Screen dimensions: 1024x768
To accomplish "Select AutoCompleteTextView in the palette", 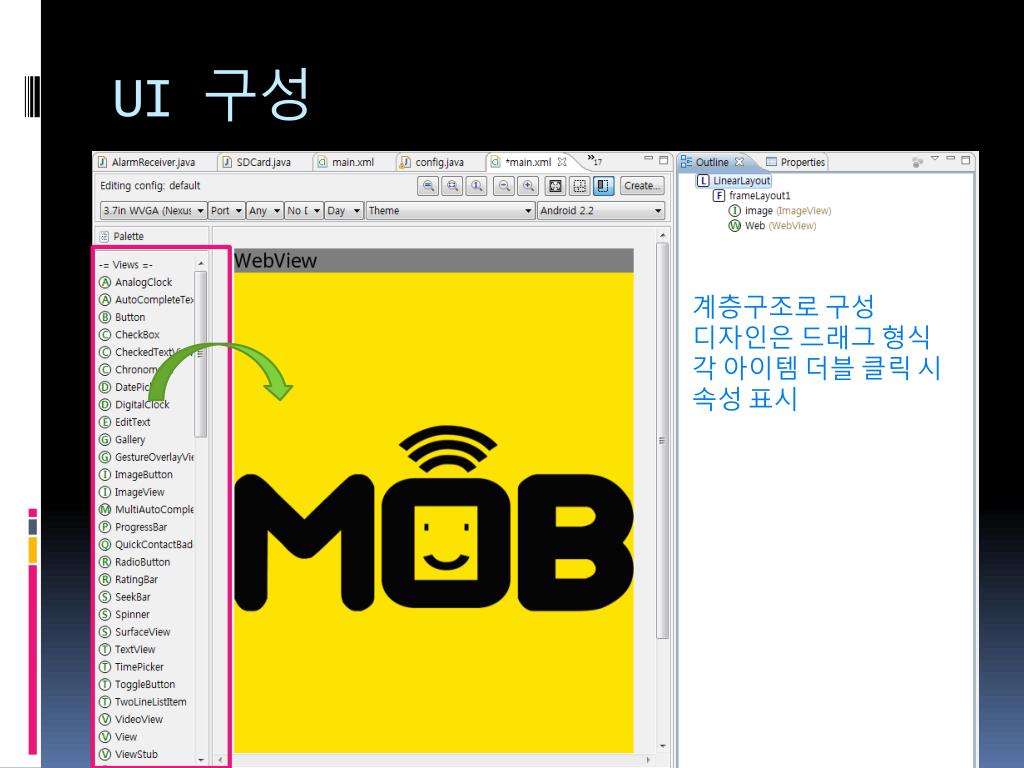I will [146, 300].
